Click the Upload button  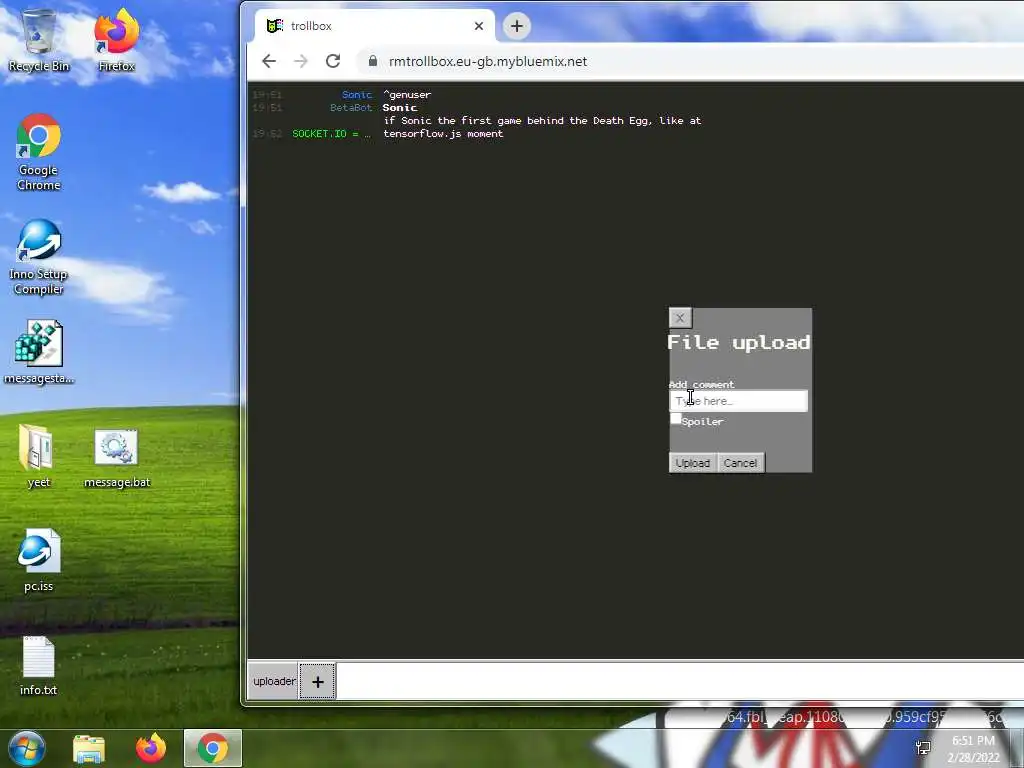pyautogui.click(x=693, y=463)
